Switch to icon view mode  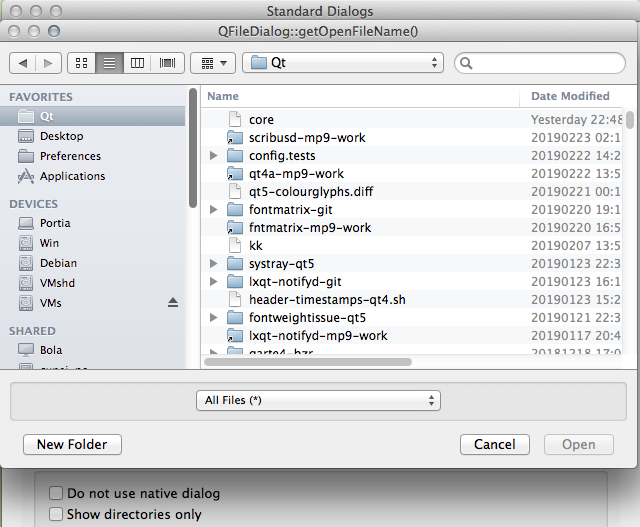pos(82,63)
